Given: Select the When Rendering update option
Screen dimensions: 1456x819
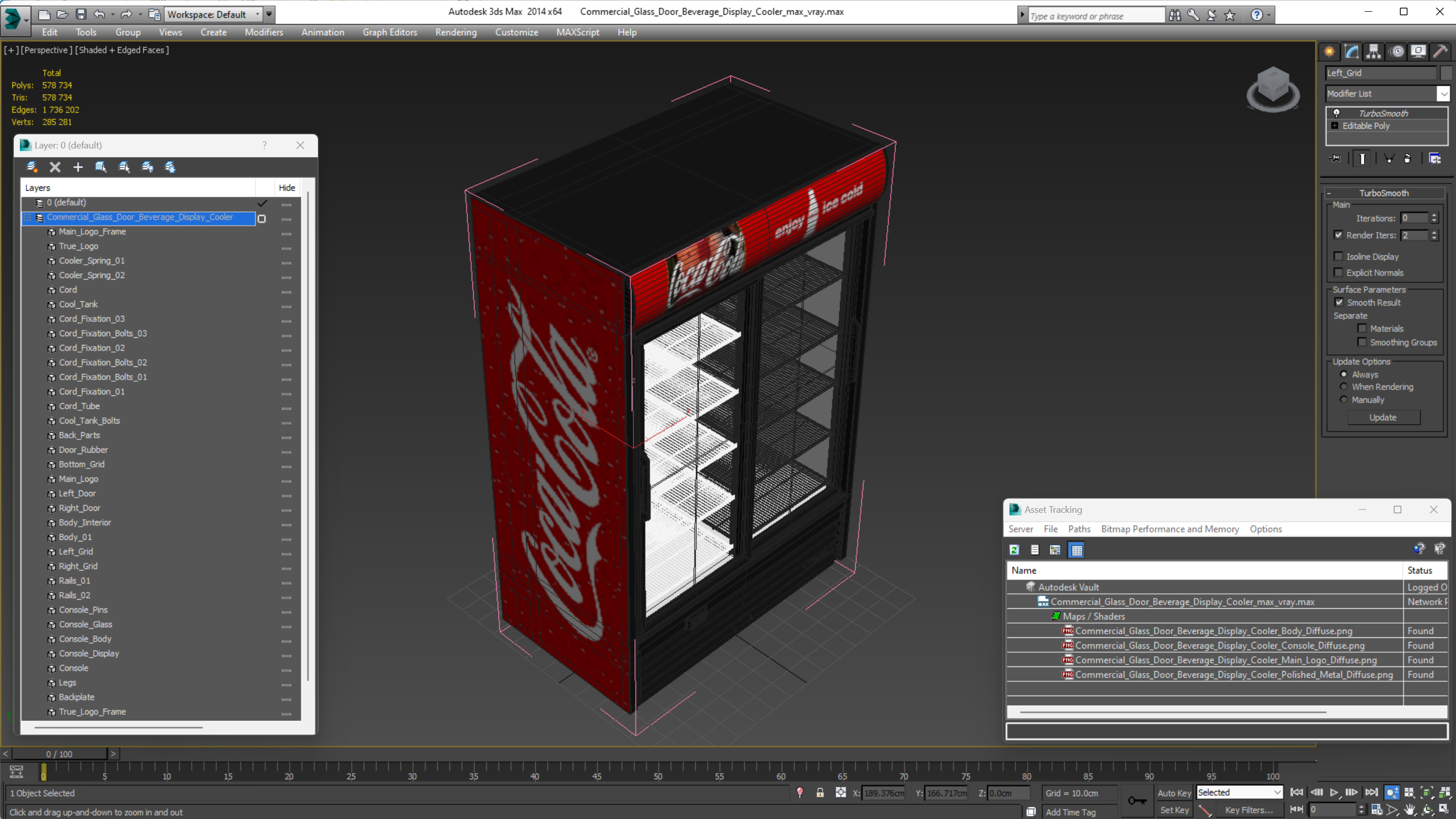Looking at the screenshot, I should pyautogui.click(x=1344, y=387).
